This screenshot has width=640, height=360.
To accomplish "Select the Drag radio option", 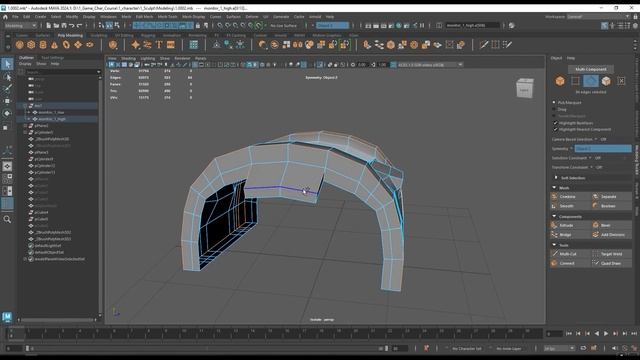I will click(x=554, y=109).
